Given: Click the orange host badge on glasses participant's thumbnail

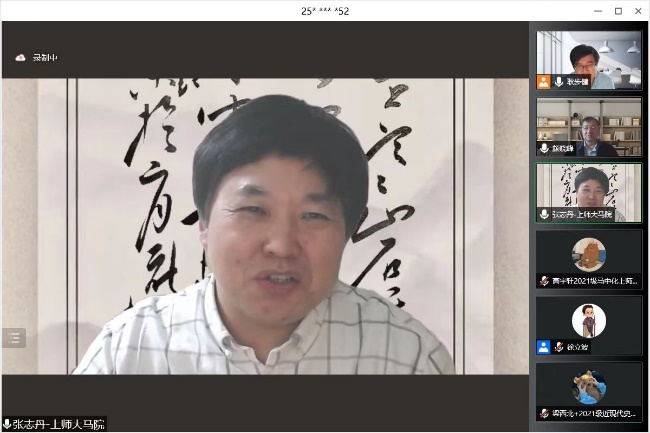Looking at the screenshot, I should click(544, 82).
